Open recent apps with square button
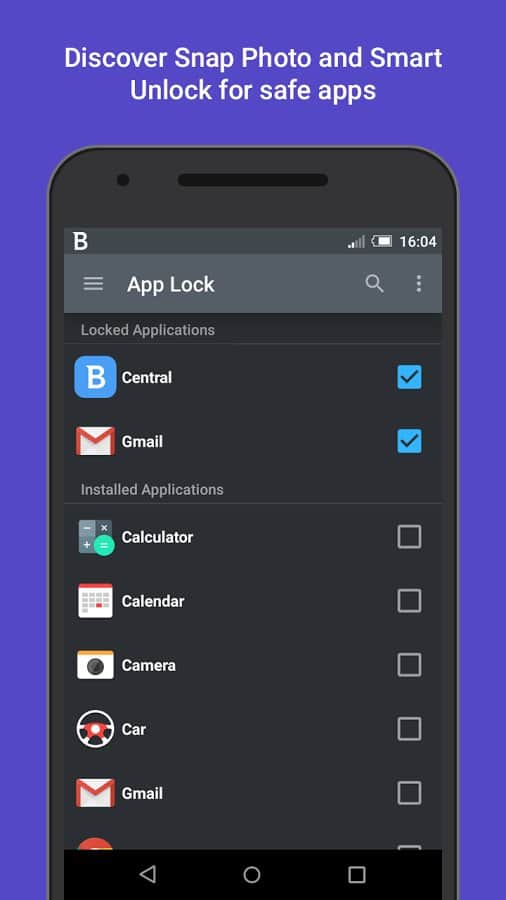Screen dimensions: 506x900 [356, 874]
